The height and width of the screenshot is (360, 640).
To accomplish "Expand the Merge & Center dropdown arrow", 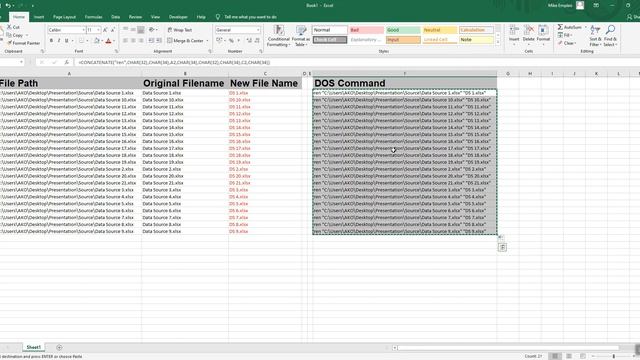I will coord(207,41).
